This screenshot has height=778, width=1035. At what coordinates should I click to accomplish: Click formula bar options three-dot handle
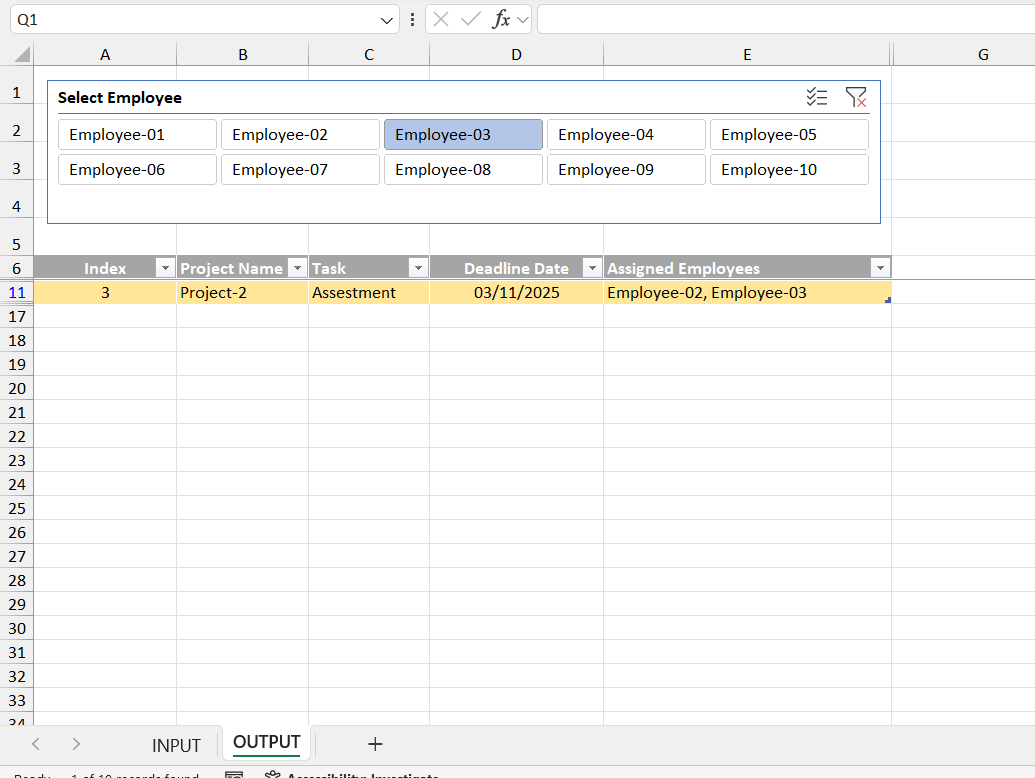413,20
